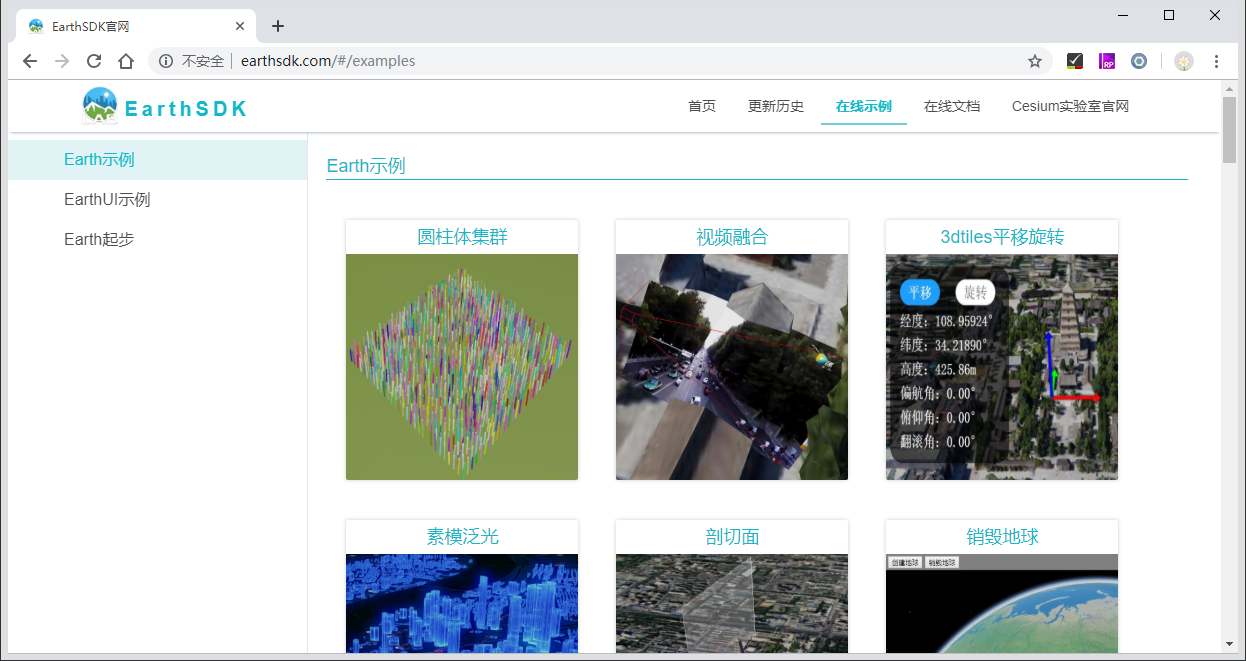Click the 视频融合 aerial preview image
The image size is (1246, 661).
point(732,367)
